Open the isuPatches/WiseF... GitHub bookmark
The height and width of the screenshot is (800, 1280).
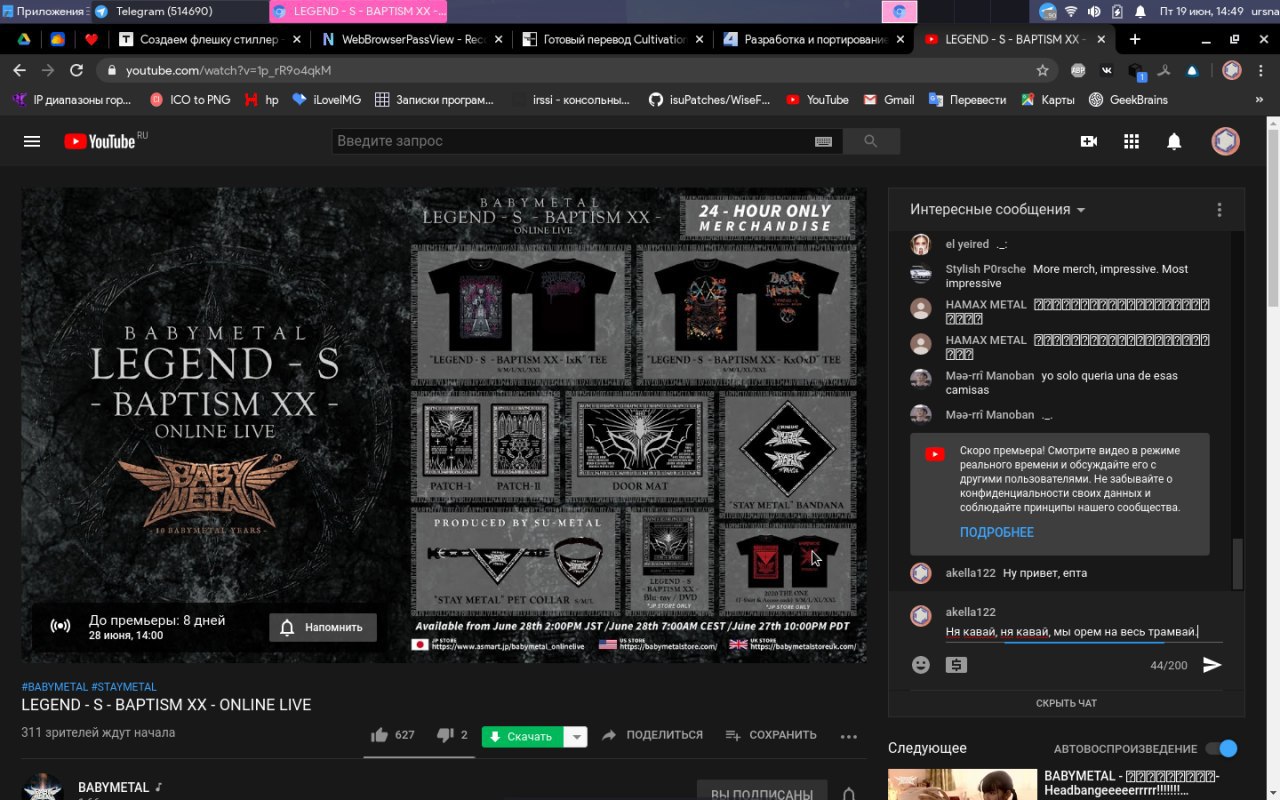710,100
